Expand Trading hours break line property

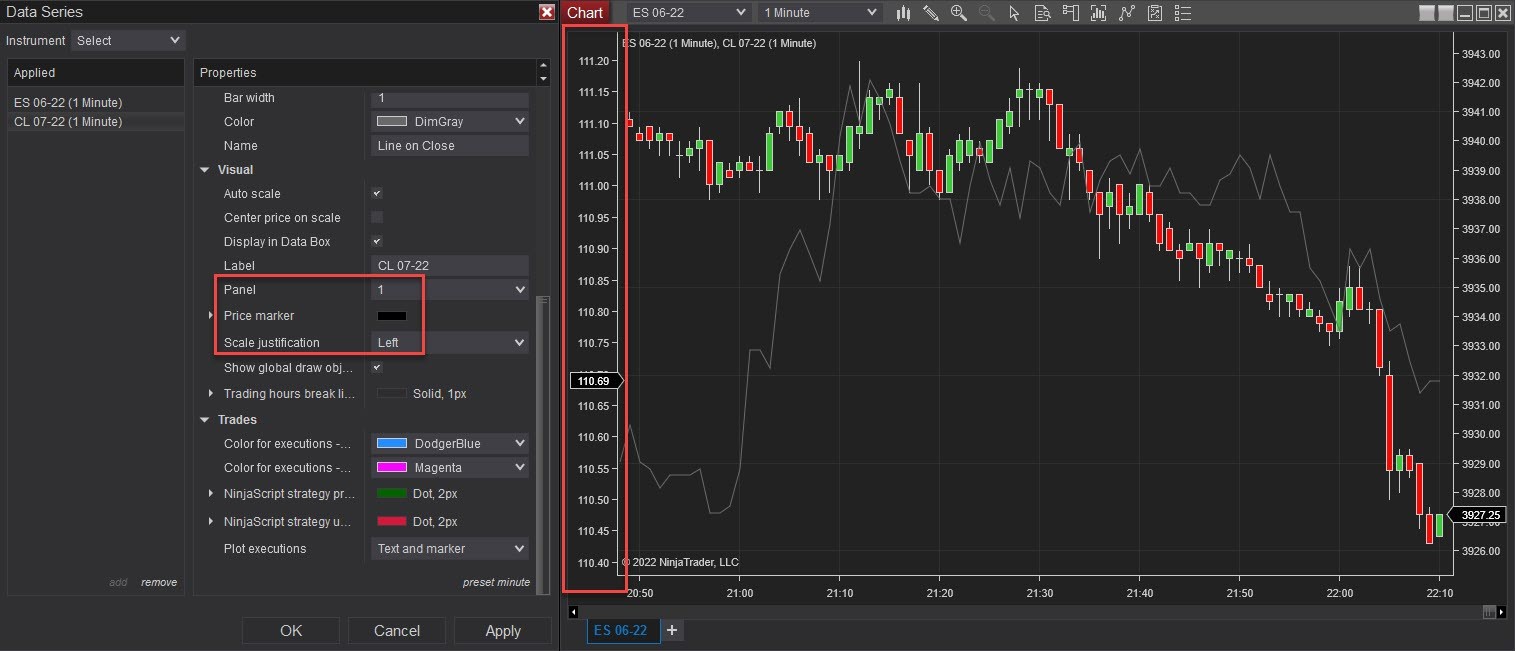tap(211, 393)
